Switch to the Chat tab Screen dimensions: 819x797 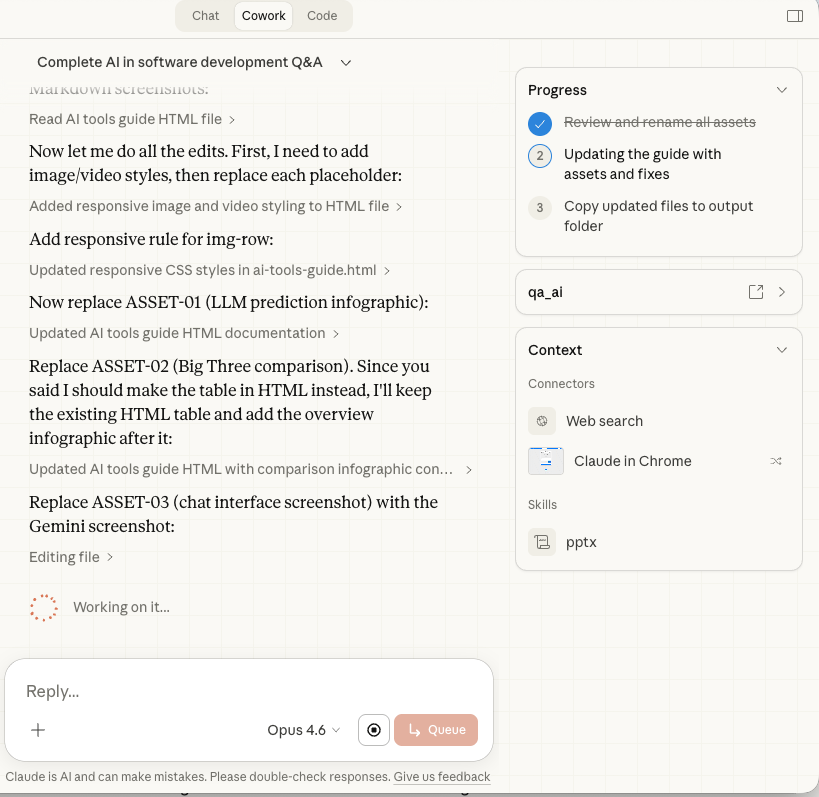[205, 15]
